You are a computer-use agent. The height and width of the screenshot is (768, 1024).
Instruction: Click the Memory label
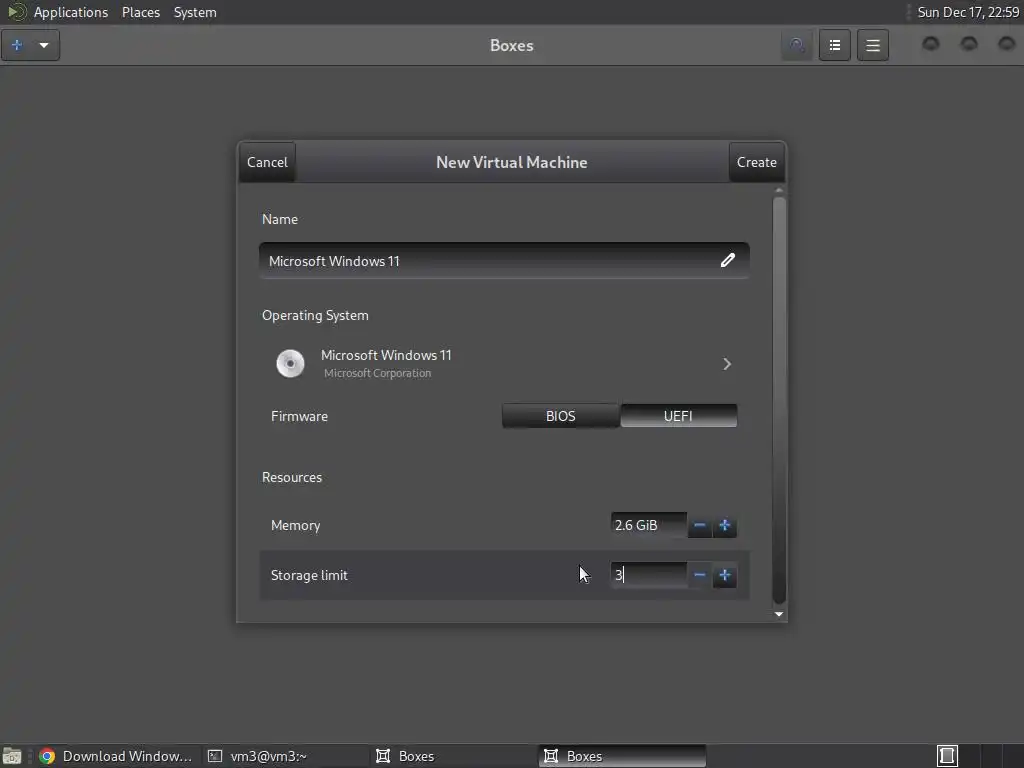(x=295, y=525)
